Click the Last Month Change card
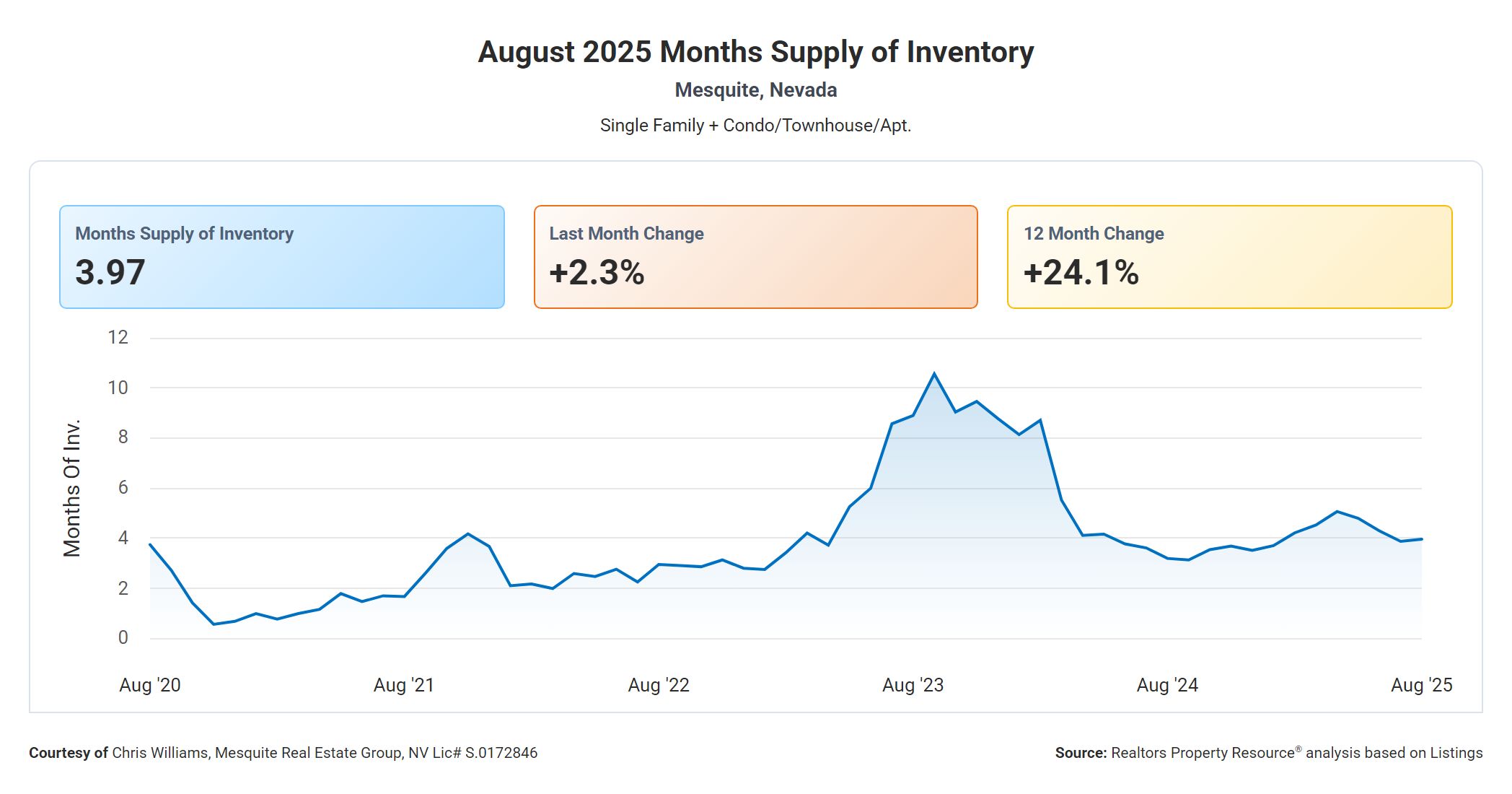Screen dimensions: 1512x794 pos(755,256)
